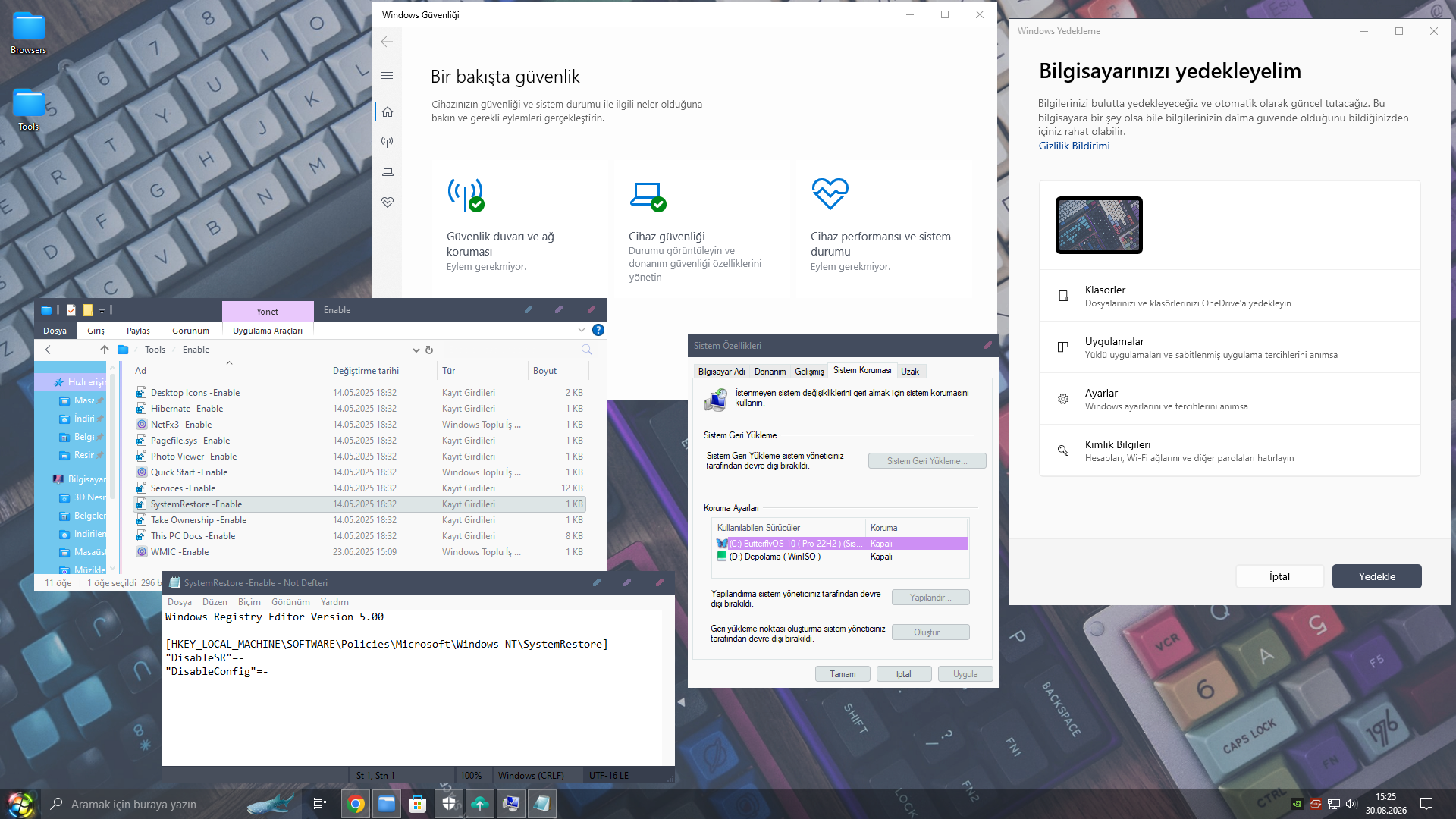Open the Düzen menu in Not Defteri
The height and width of the screenshot is (819, 1456).
coord(215,602)
